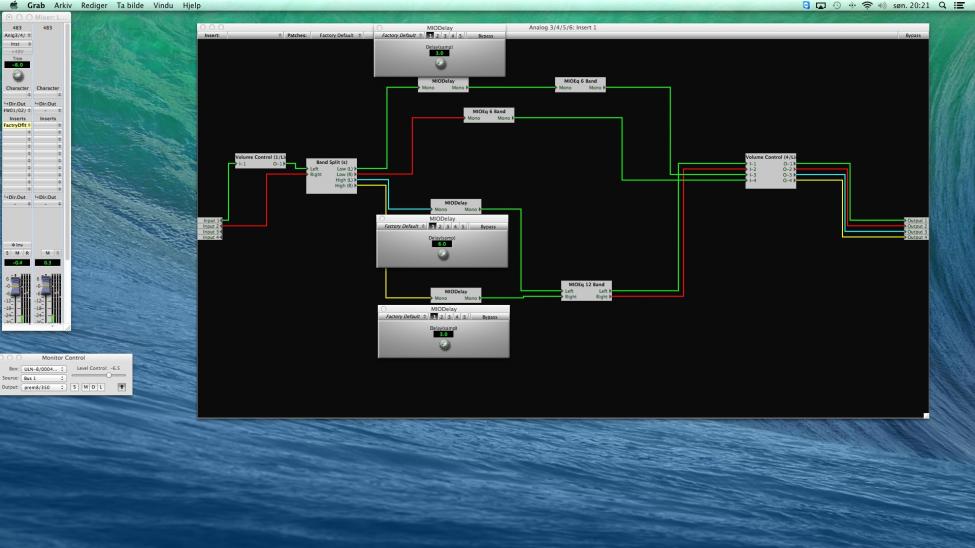Open Wi-Fi status menu

867,6
